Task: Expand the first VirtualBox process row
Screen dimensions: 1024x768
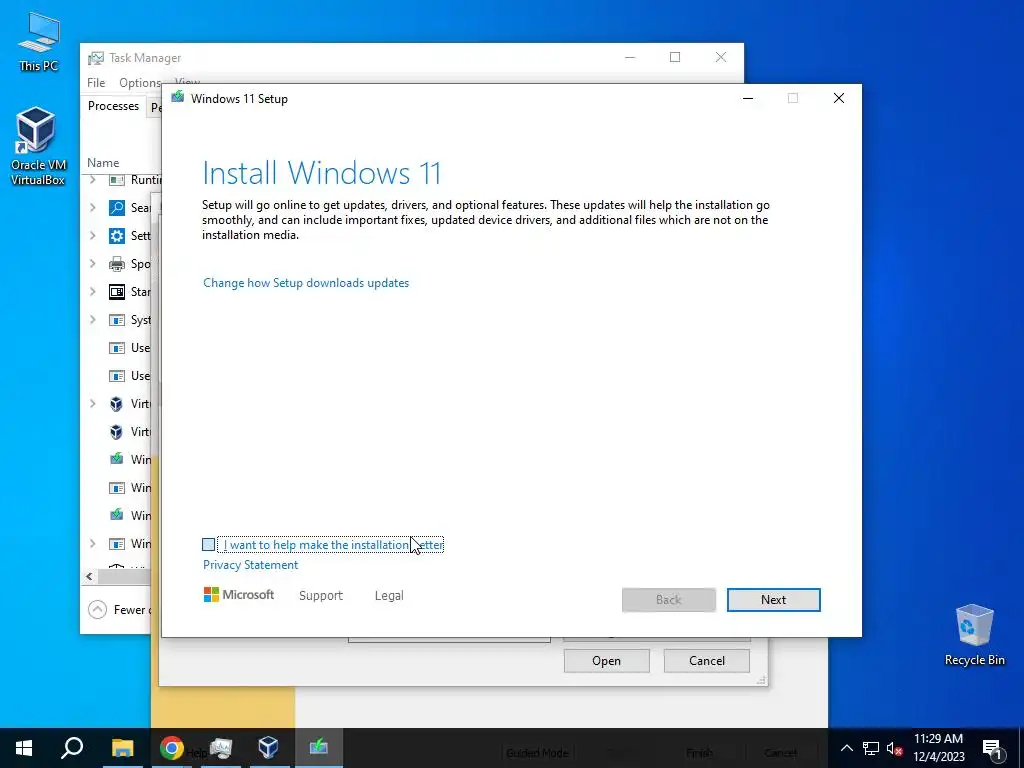Action: coord(93,404)
